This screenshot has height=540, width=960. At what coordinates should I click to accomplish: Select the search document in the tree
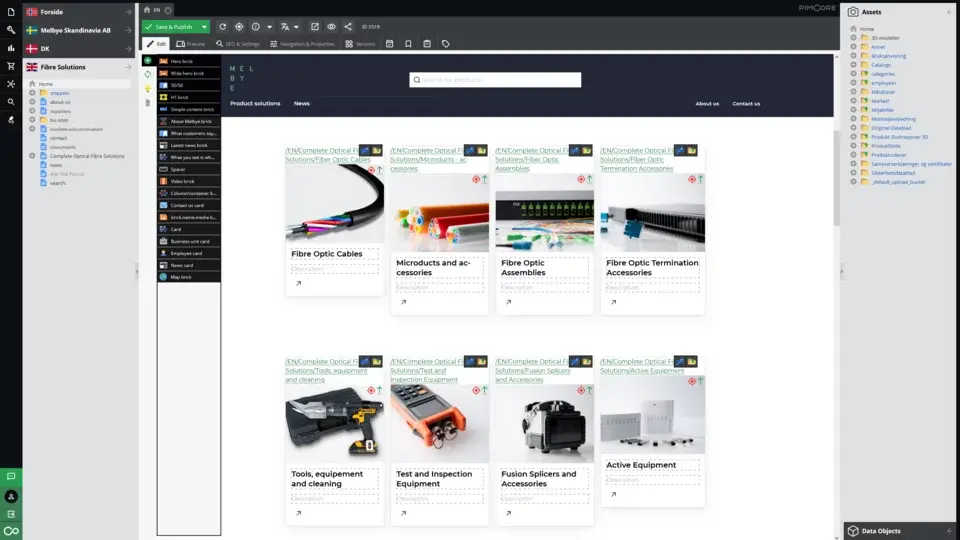tap(58, 183)
